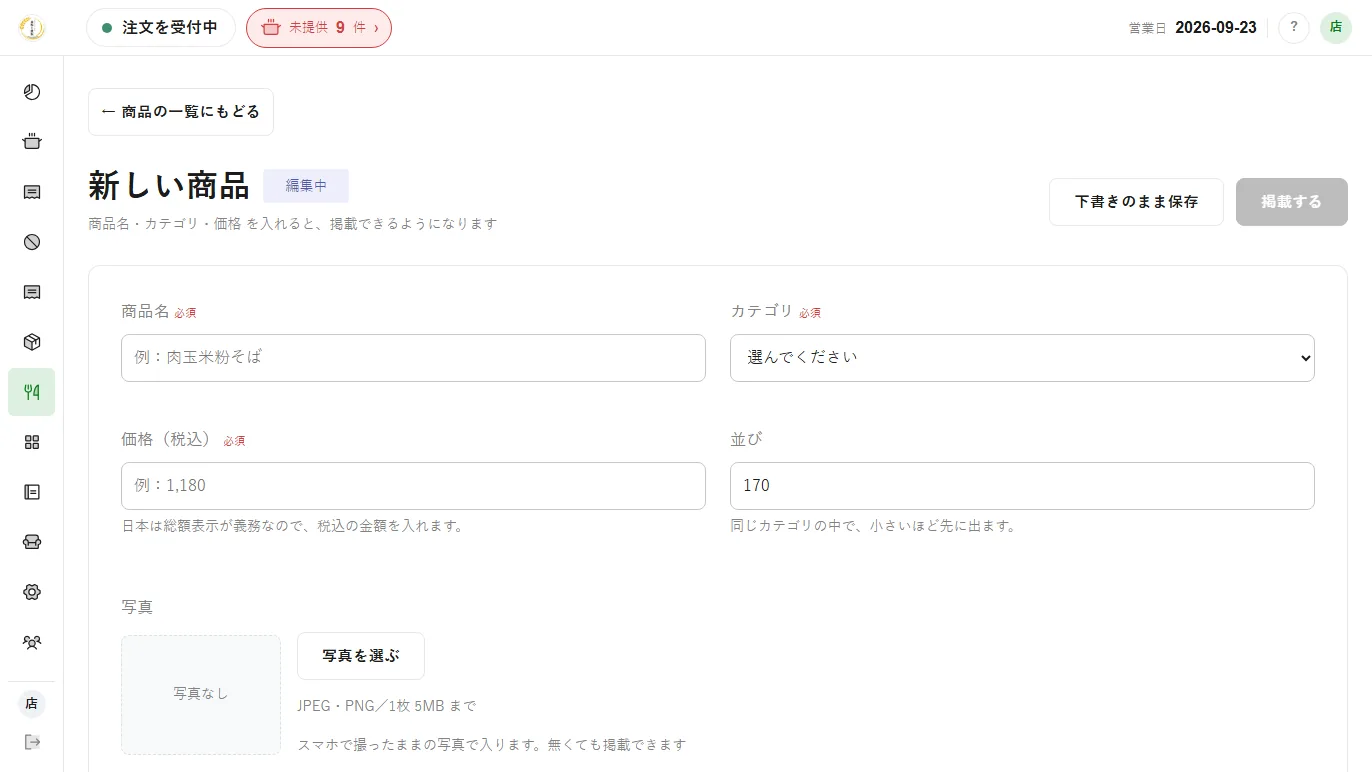Click the business date 2026-09-23
The width and height of the screenshot is (1372, 772).
[1216, 28]
